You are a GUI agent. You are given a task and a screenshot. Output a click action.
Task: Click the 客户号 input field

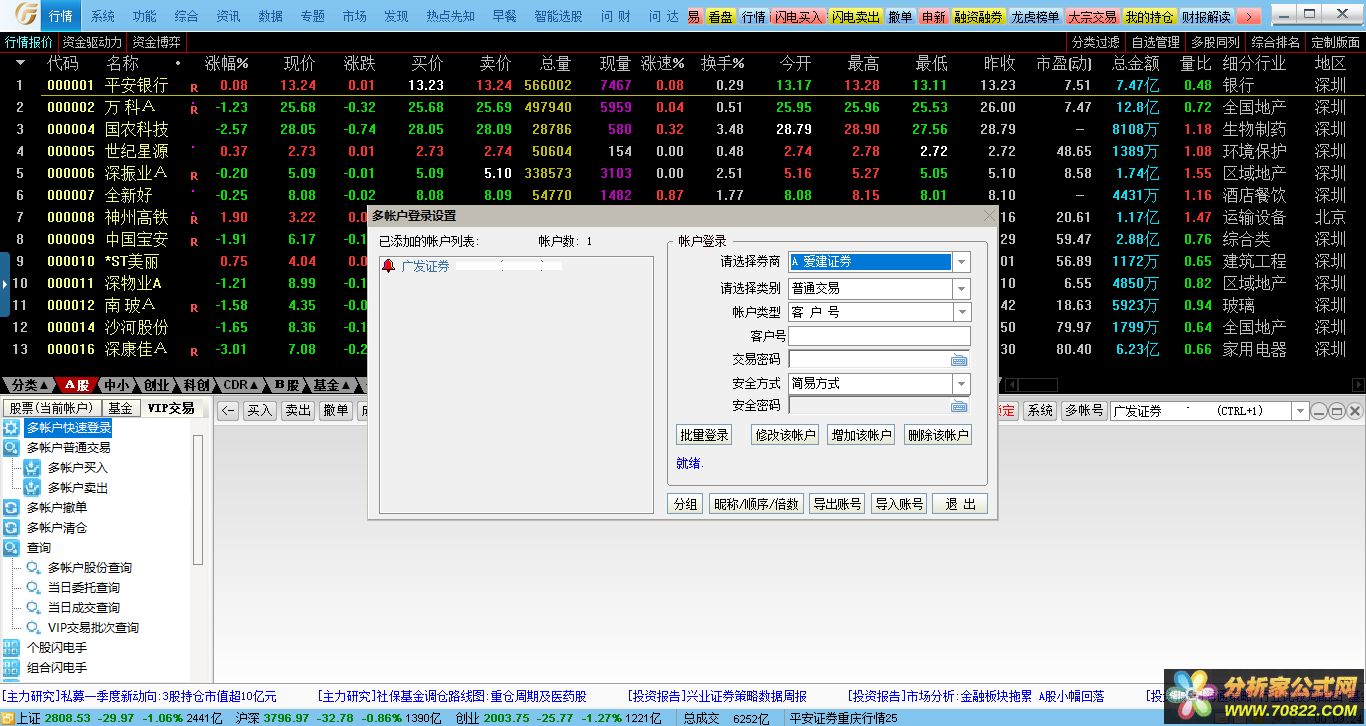pos(879,336)
